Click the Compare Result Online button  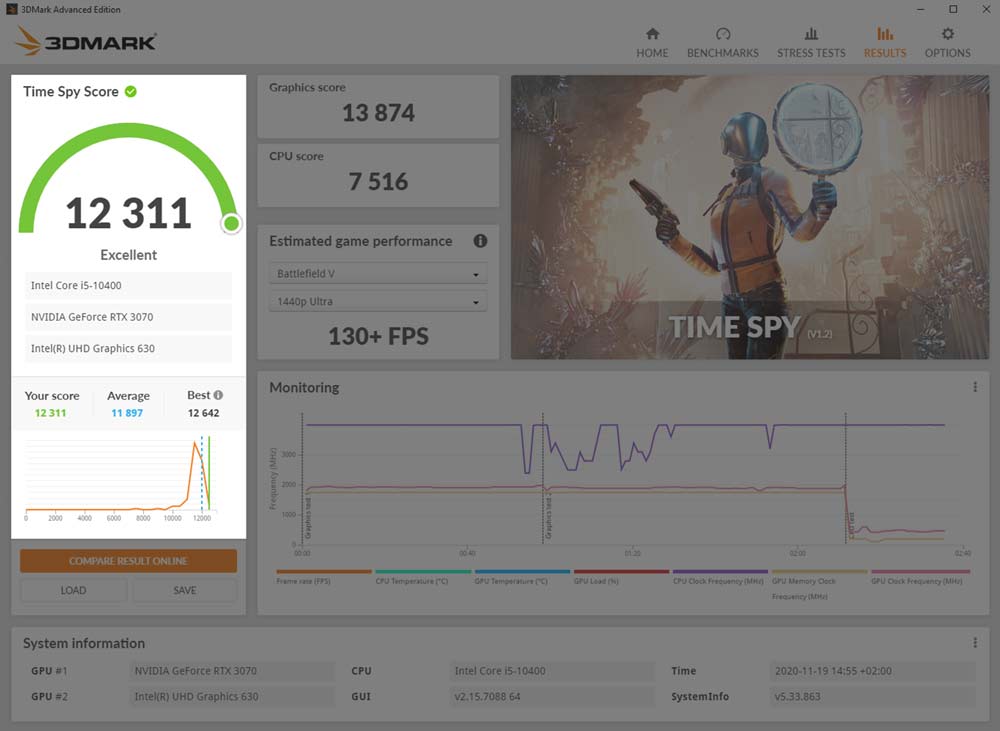click(128, 562)
